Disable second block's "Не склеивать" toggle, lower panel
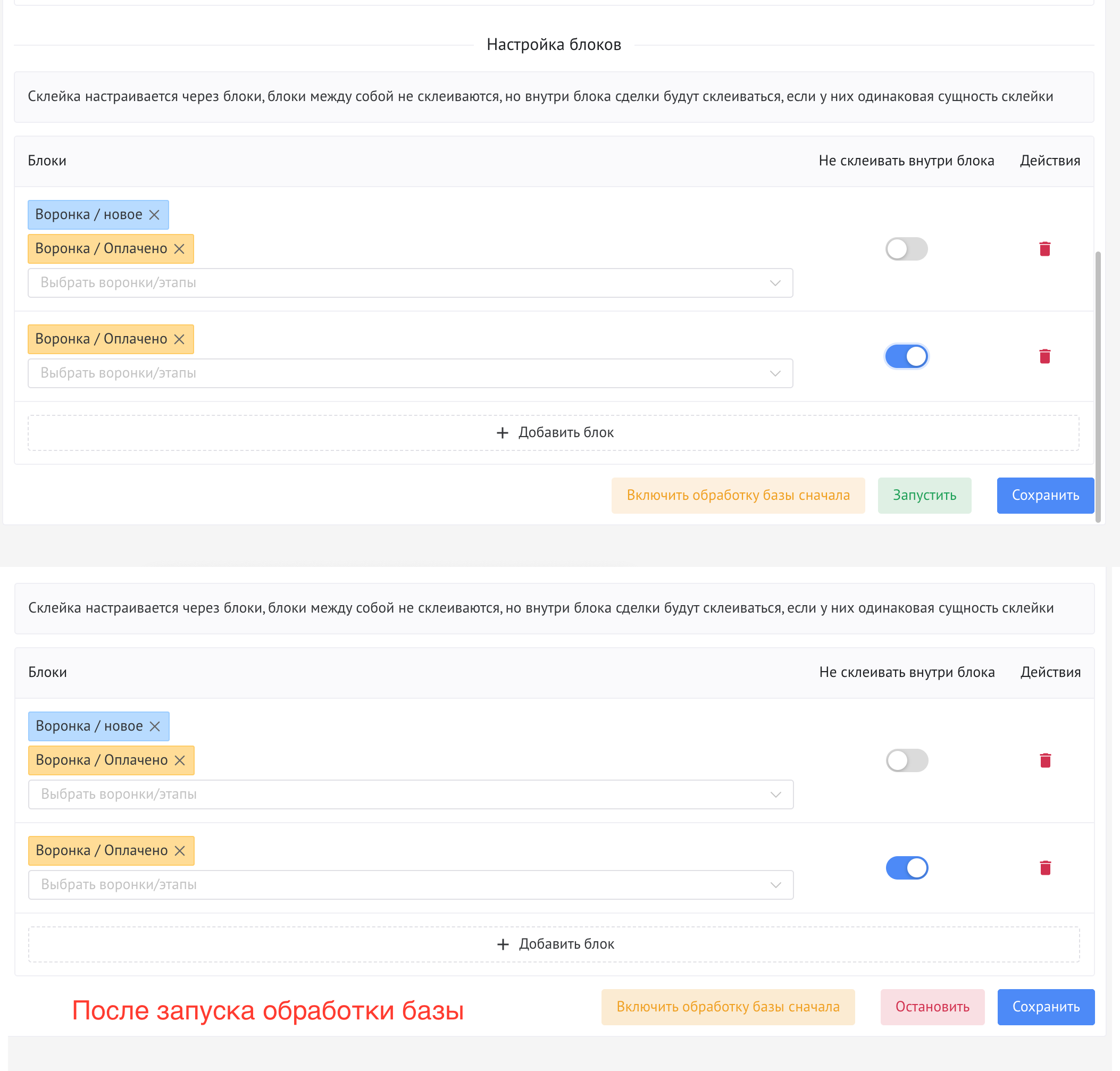Viewport: 1120px width, 1071px height. tap(907, 868)
